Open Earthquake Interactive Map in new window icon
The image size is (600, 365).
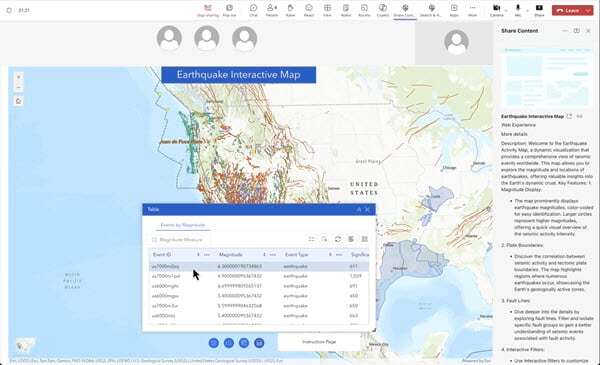point(569,116)
